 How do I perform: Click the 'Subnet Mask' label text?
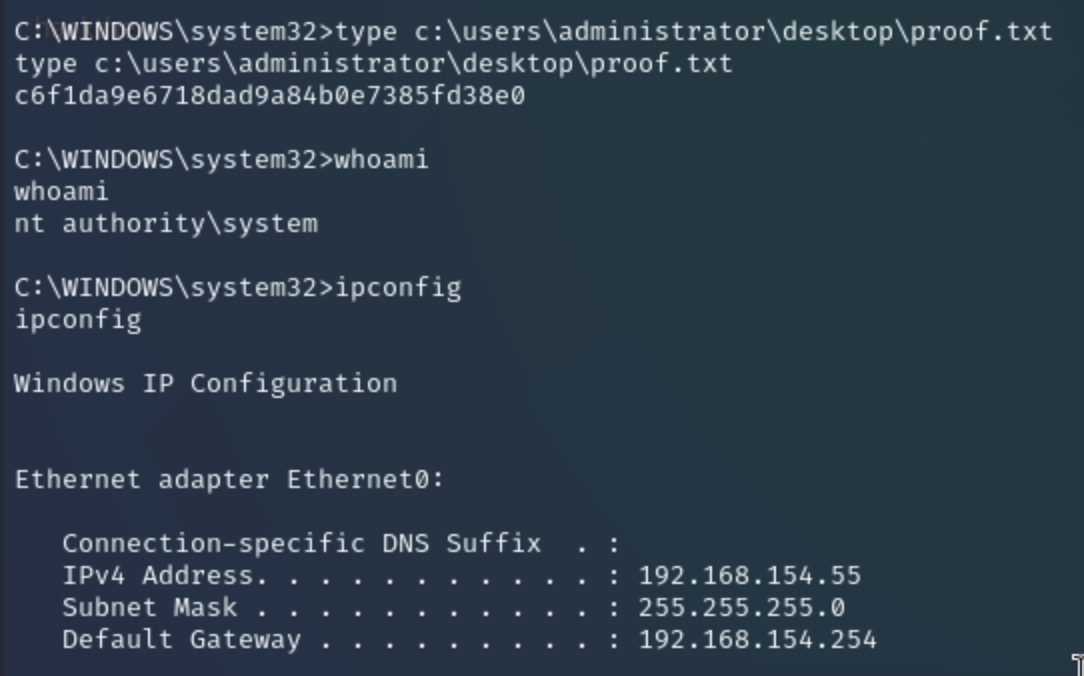pyautogui.click(x=150, y=608)
